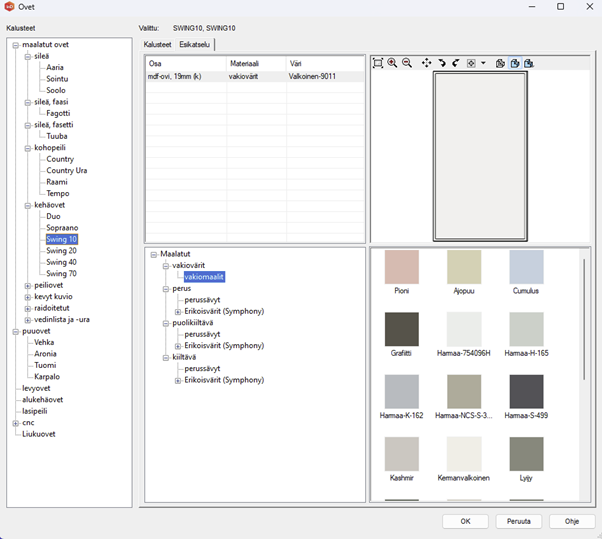Click the zoom out magnifier icon
This screenshot has height=539, width=602.
click(407, 63)
